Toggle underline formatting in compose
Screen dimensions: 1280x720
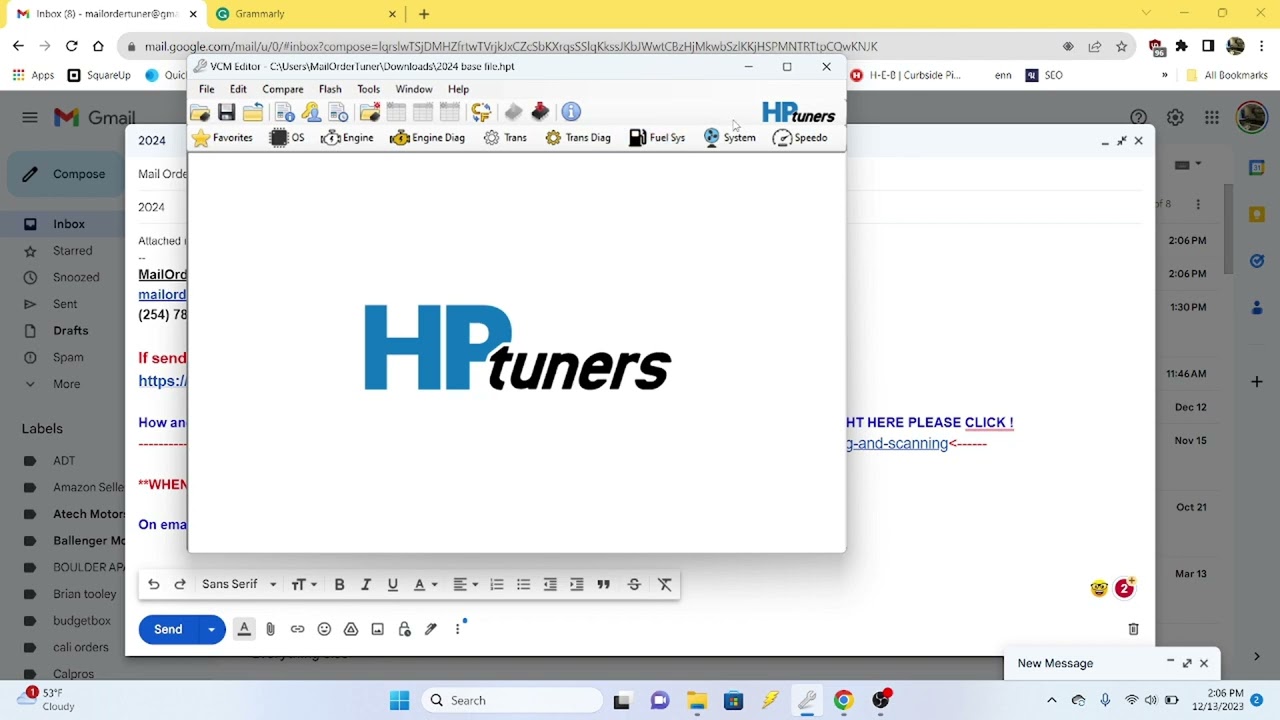[x=393, y=585]
